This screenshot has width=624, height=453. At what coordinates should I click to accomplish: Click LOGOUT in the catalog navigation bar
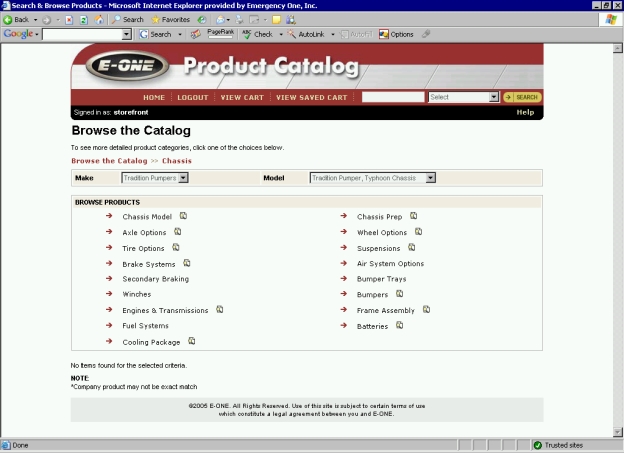(x=193, y=98)
